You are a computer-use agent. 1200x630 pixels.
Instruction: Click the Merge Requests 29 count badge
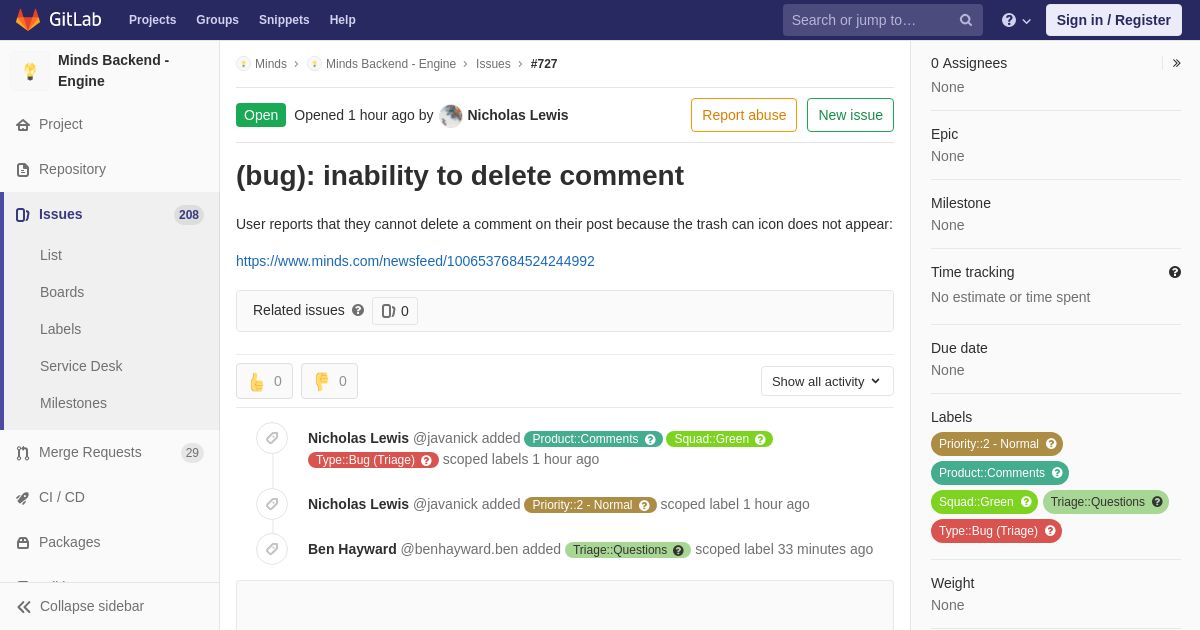(192, 453)
